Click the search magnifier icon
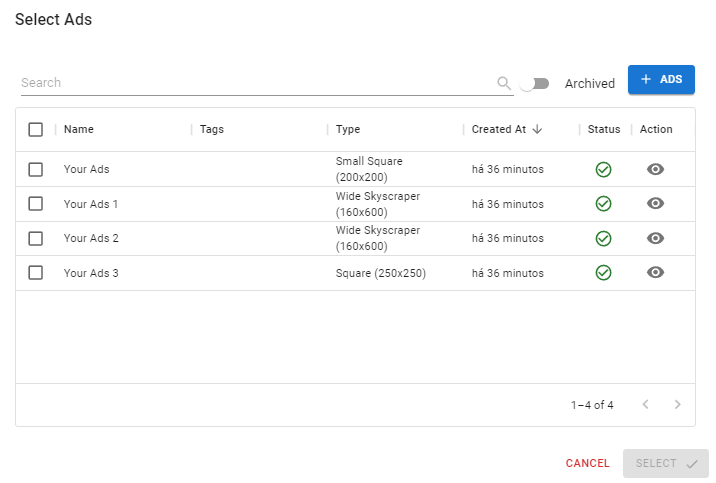Screen dimensions: 716x483 coord(504,83)
